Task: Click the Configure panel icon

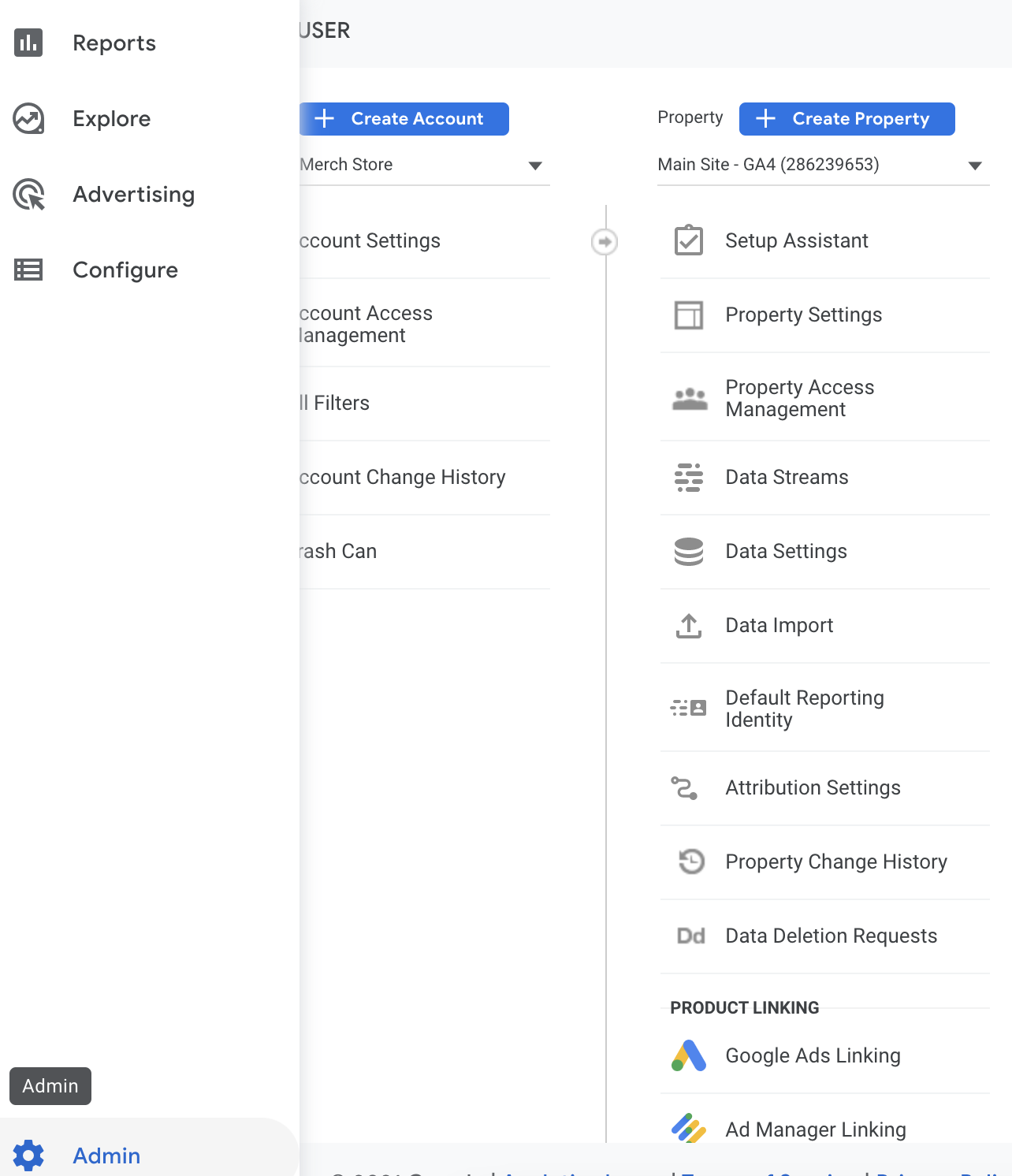Action: tap(28, 270)
